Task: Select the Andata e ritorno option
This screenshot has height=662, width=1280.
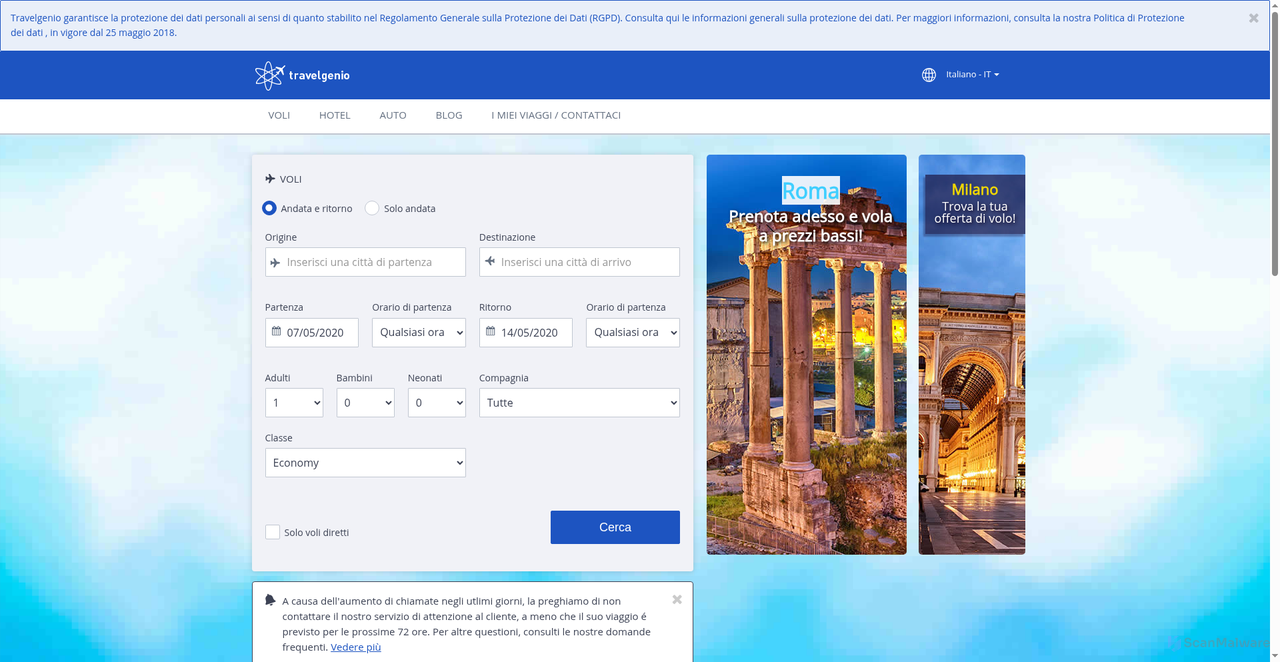Action: (269, 209)
